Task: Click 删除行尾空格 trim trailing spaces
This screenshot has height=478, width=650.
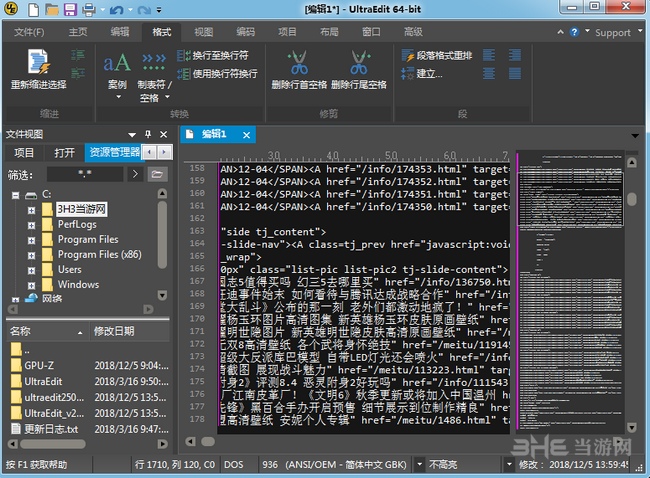Action: pyautogui.click(x=359, y=70)
